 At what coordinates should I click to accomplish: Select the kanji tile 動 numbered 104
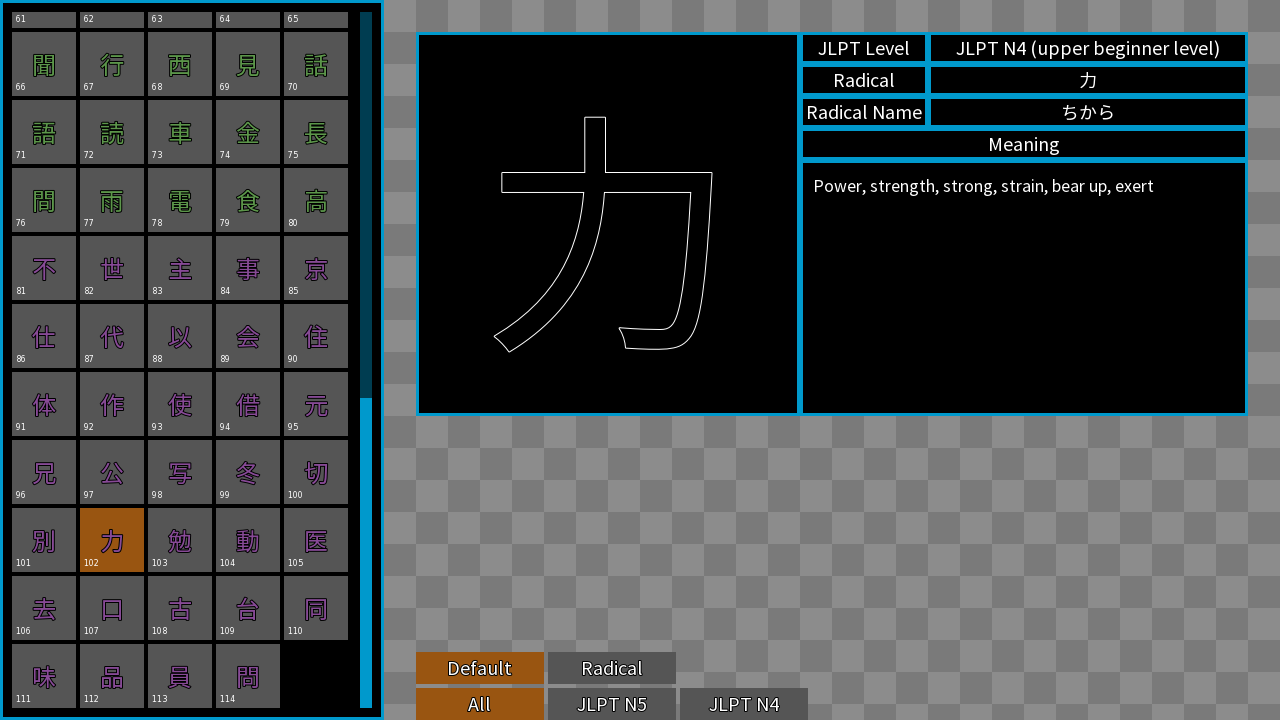coord(248,539)
